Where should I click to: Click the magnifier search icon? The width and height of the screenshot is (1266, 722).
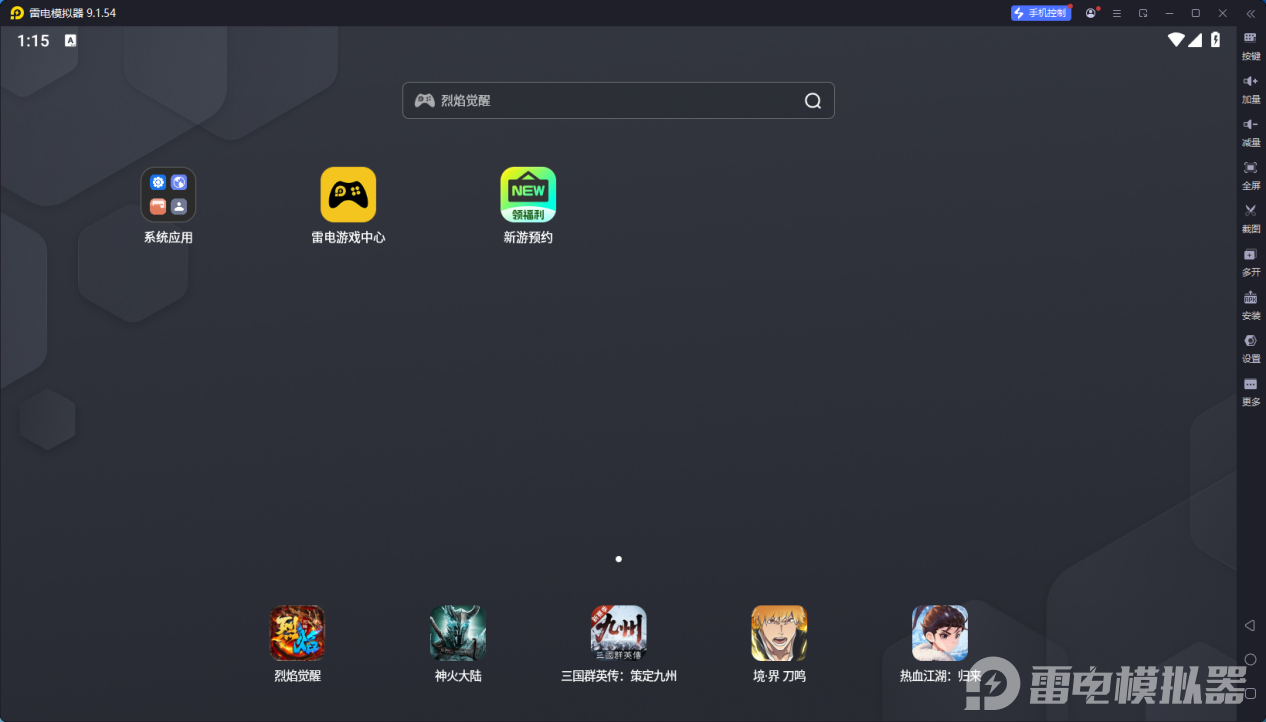[x=813, y=100]
